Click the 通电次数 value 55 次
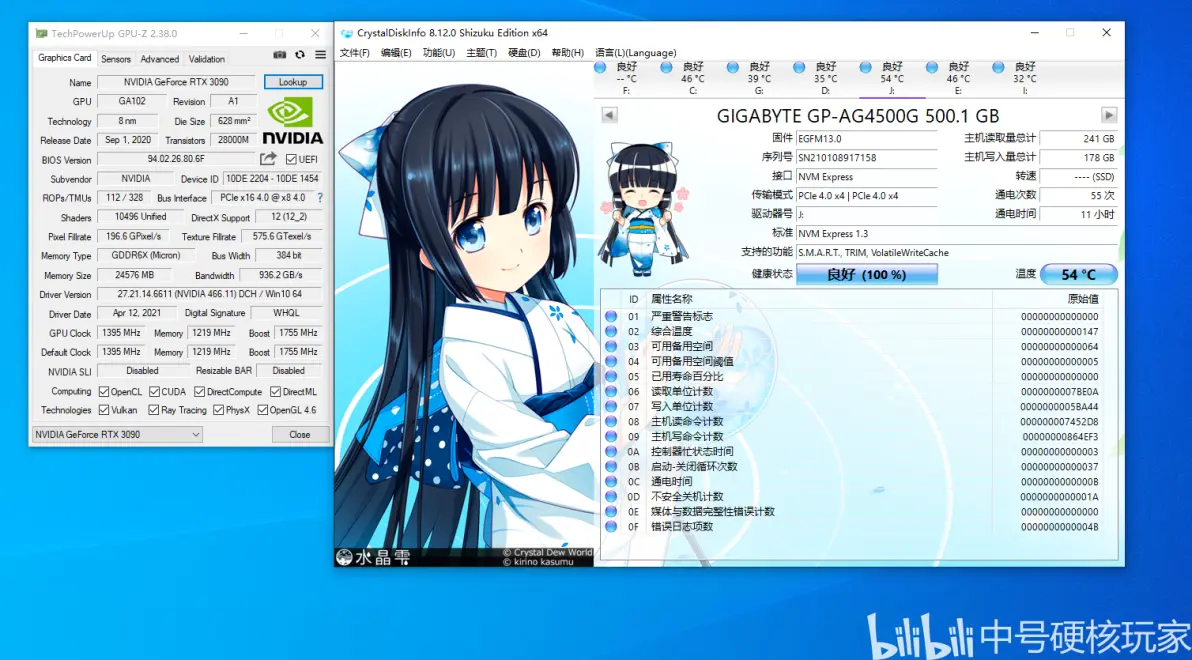This screenshot has height=660, width=1192. (1078, 195)
